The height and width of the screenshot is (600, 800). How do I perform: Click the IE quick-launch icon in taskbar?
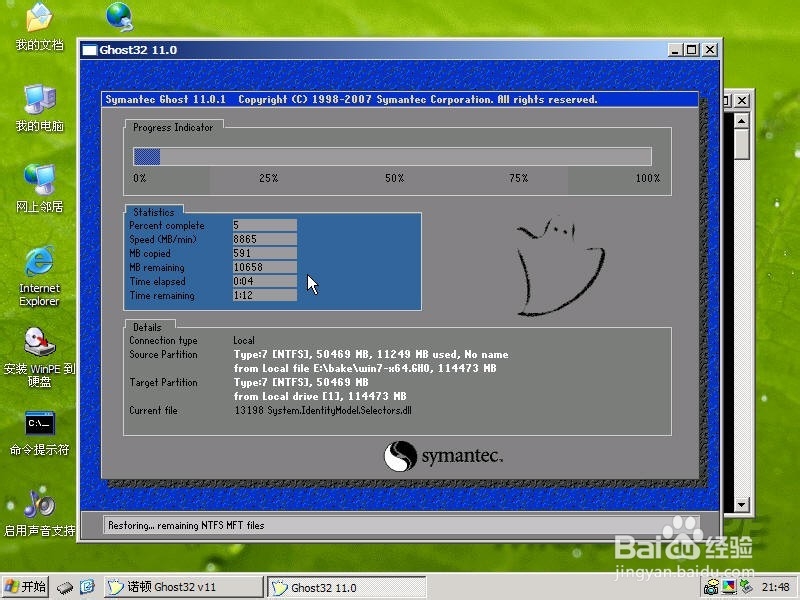tap(87, 587)
